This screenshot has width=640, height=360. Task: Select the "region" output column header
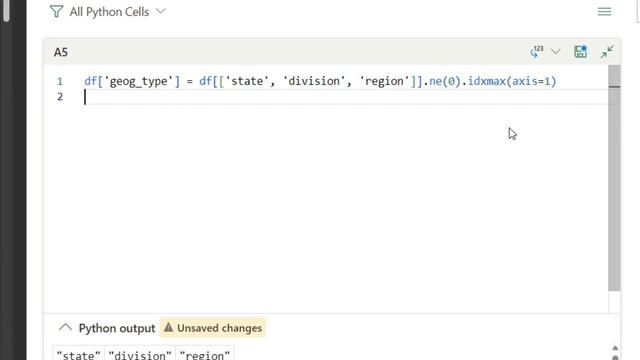coord(204,354)
